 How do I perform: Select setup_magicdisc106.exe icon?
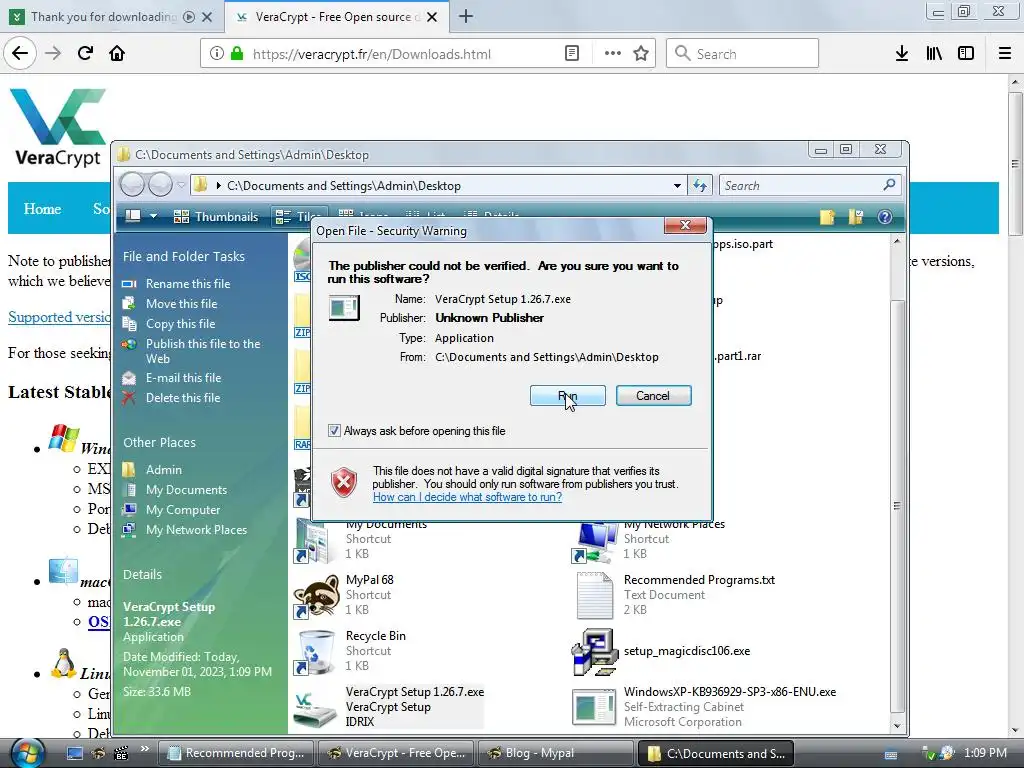(594, 652)
